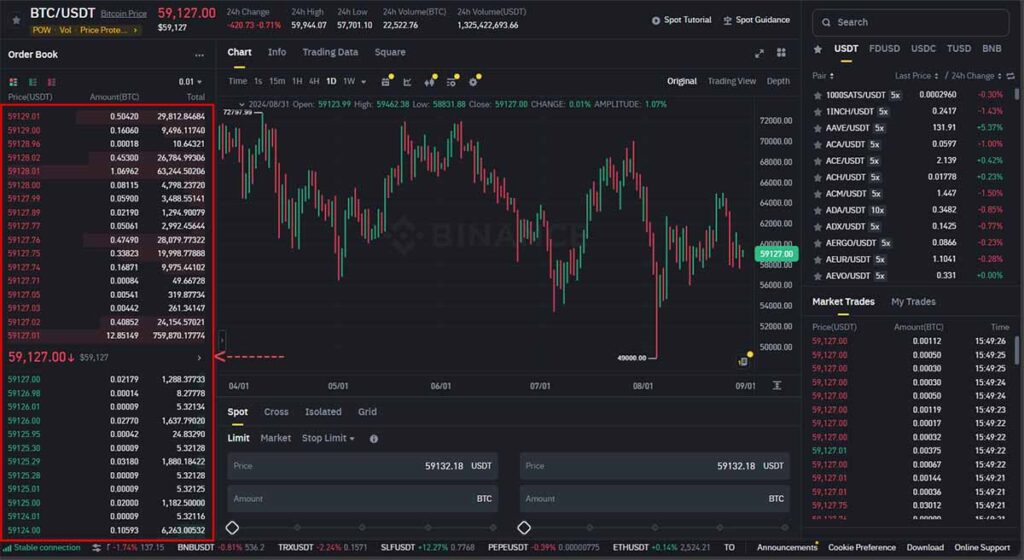Open the Spot Guidance icon

click(728, 20)
